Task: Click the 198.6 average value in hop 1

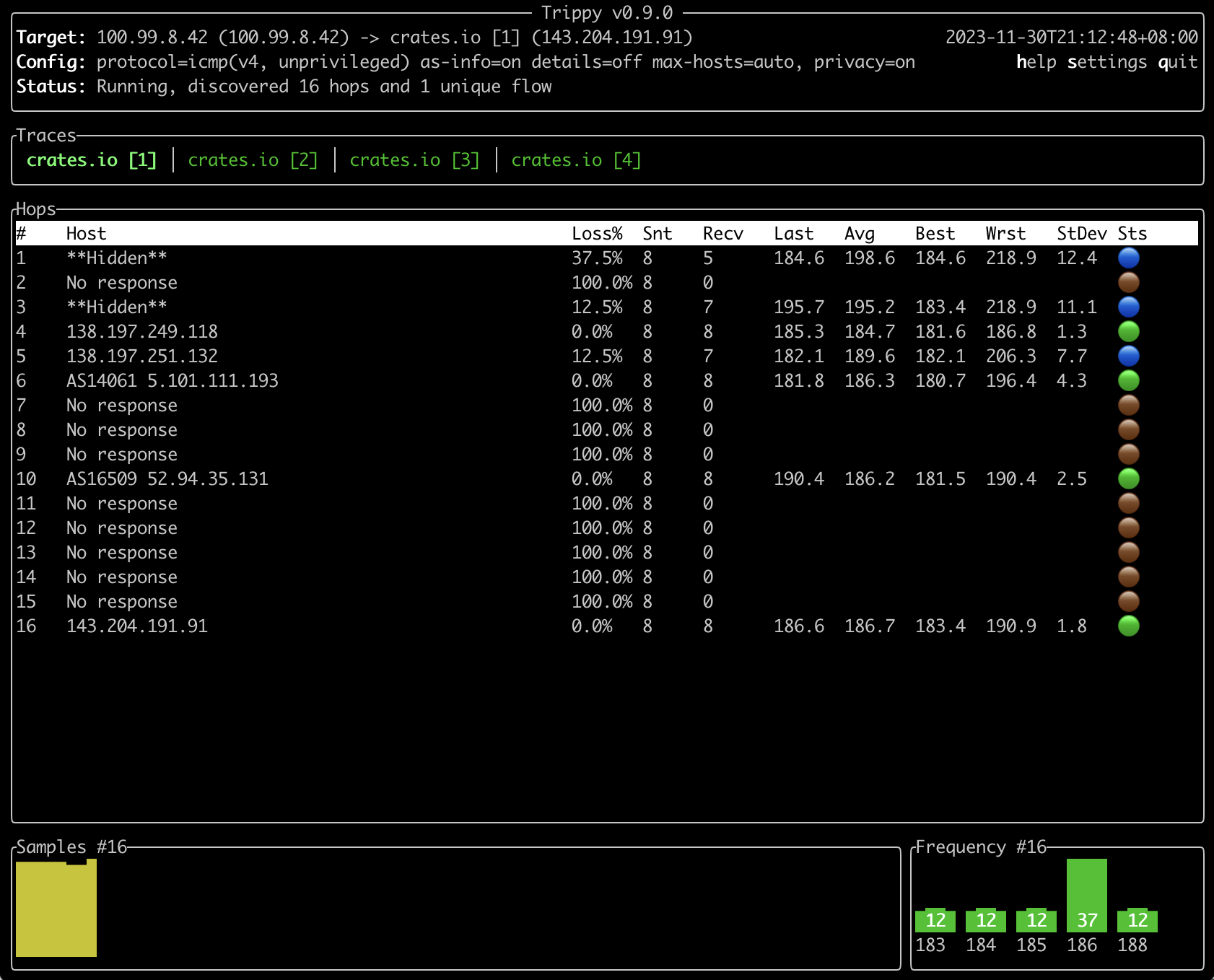Action: click(x=870, y=258)
